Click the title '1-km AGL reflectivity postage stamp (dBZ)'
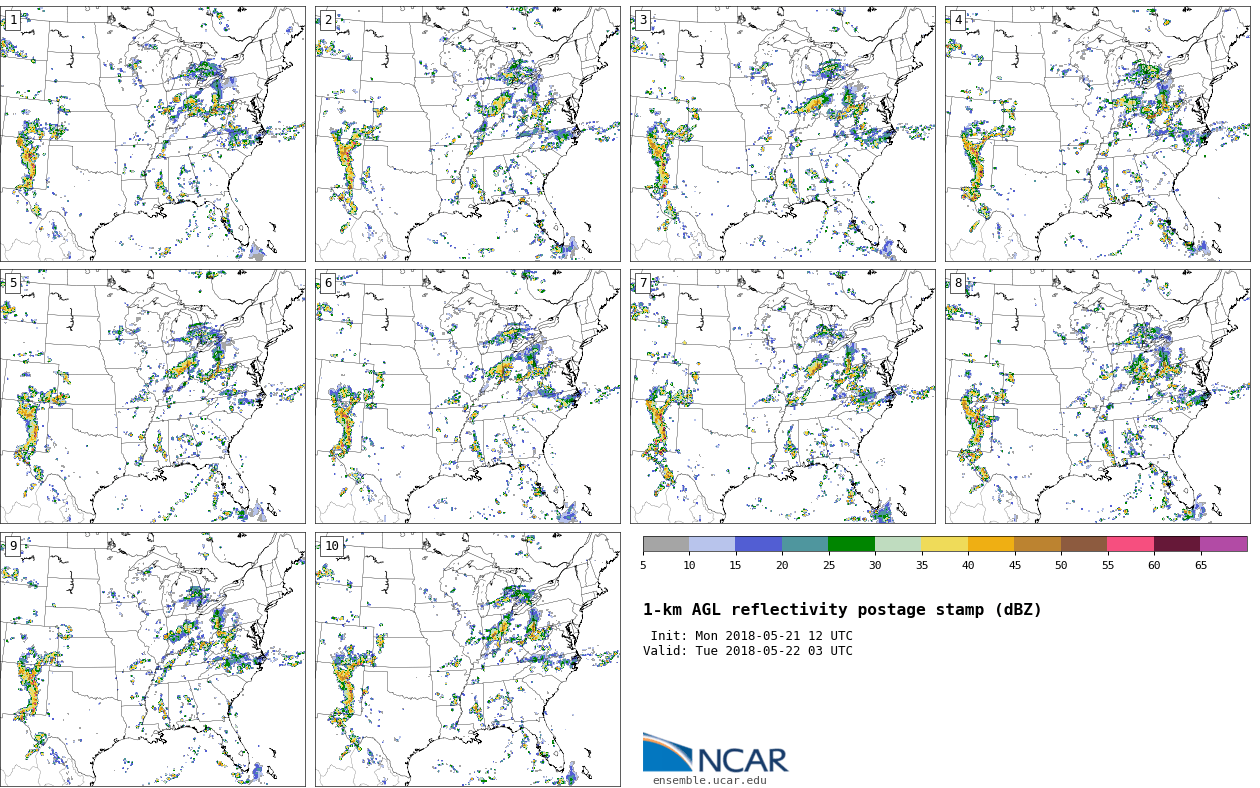 (x=842, y=610)
